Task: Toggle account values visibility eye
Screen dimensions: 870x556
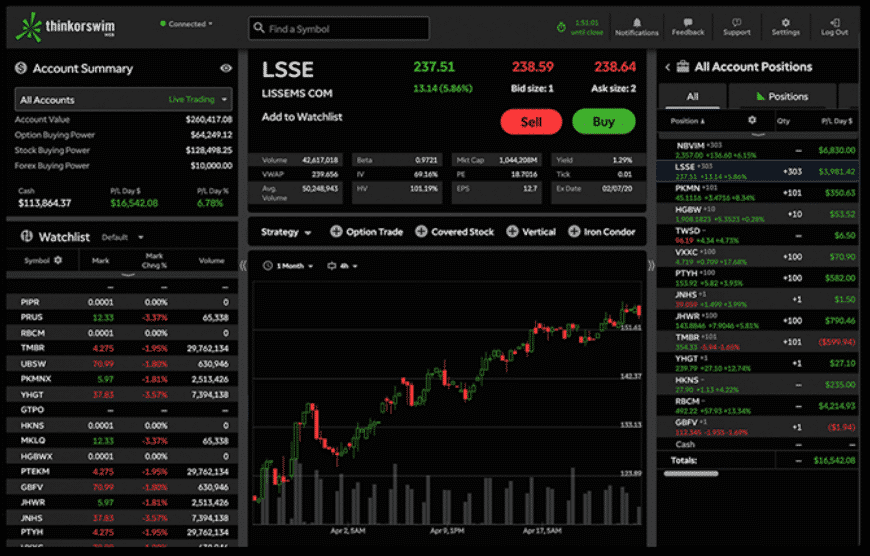Action: pos(226,68)
